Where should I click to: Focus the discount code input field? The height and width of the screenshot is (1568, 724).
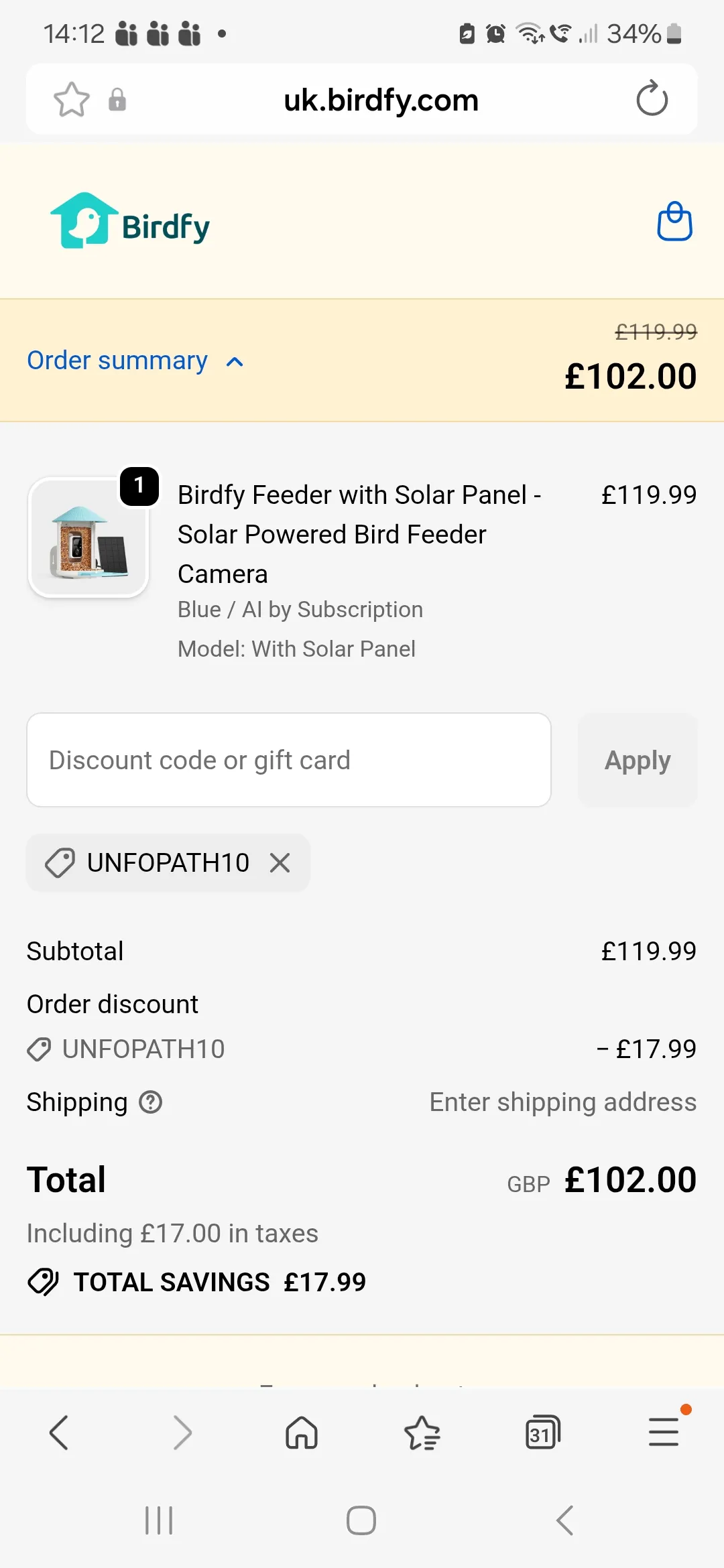coord(288,760)
